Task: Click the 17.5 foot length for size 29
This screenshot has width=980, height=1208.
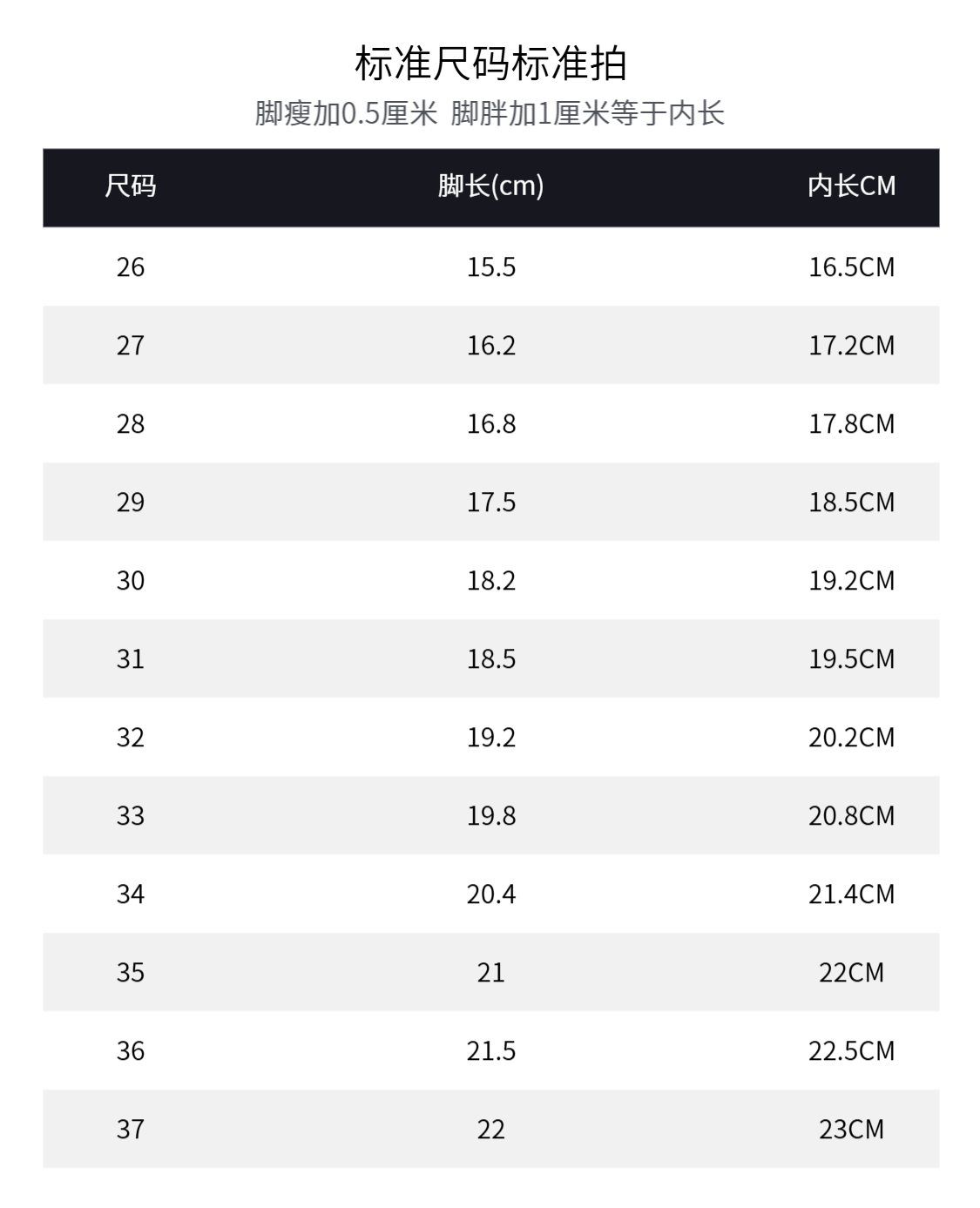Action: tap(490, 502)
